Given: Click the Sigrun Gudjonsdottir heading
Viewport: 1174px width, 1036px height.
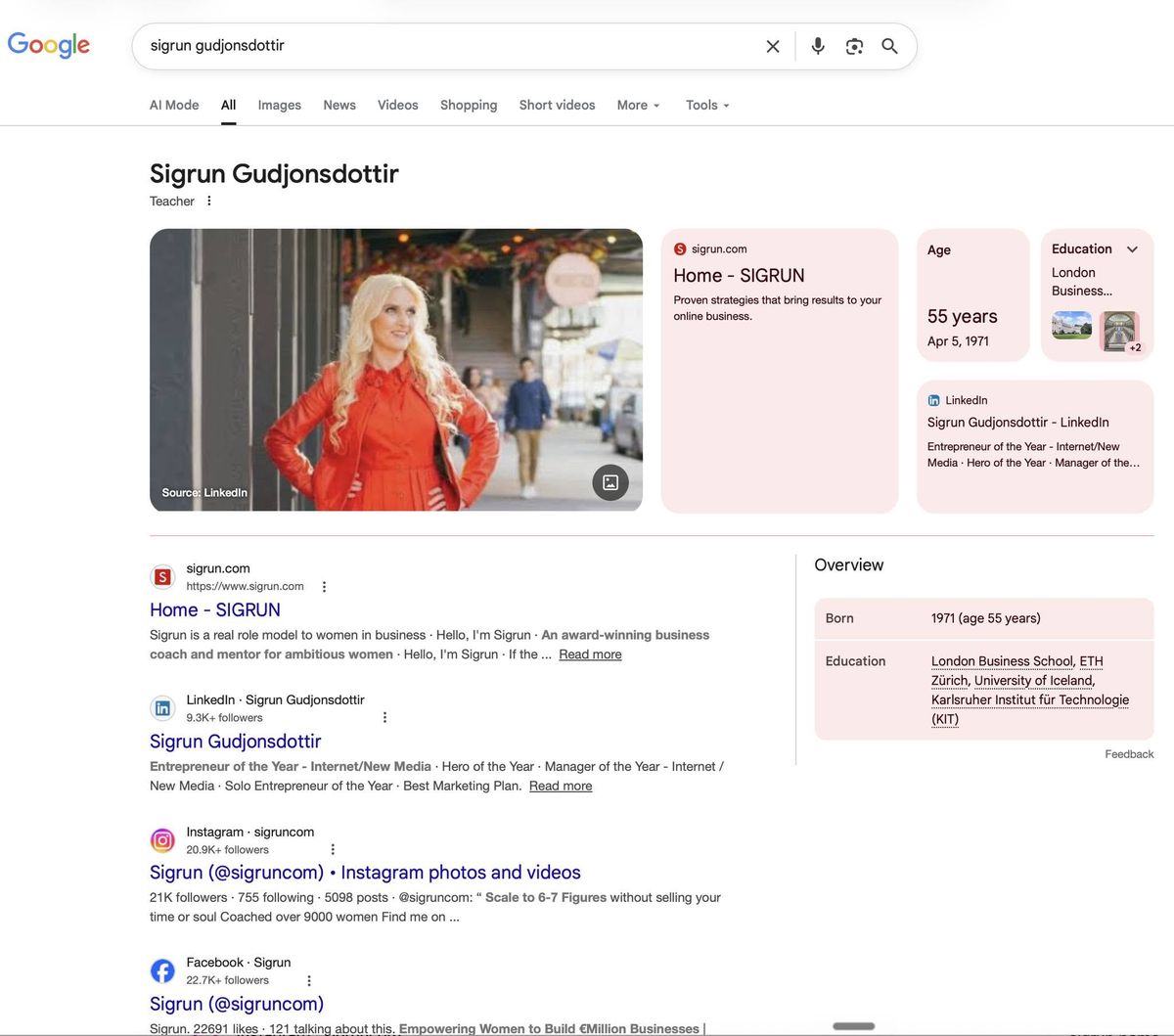Looking at the screenshot, I should pos(274,174).
